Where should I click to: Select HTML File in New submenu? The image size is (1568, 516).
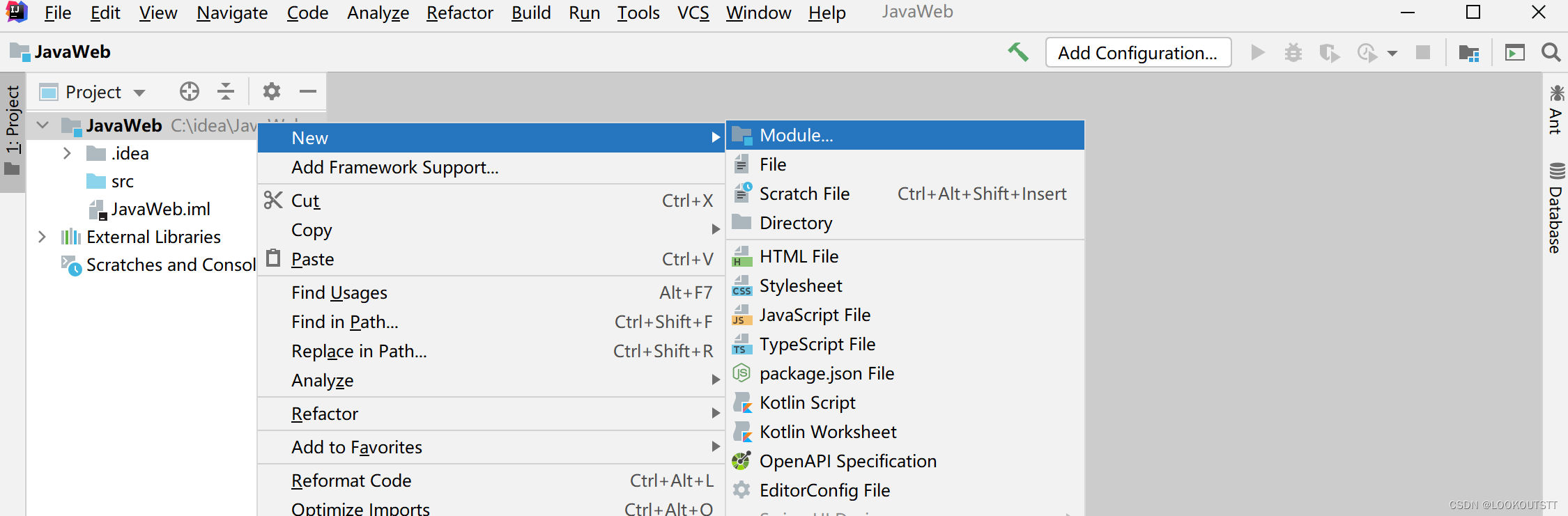click(x=905, y=256)
